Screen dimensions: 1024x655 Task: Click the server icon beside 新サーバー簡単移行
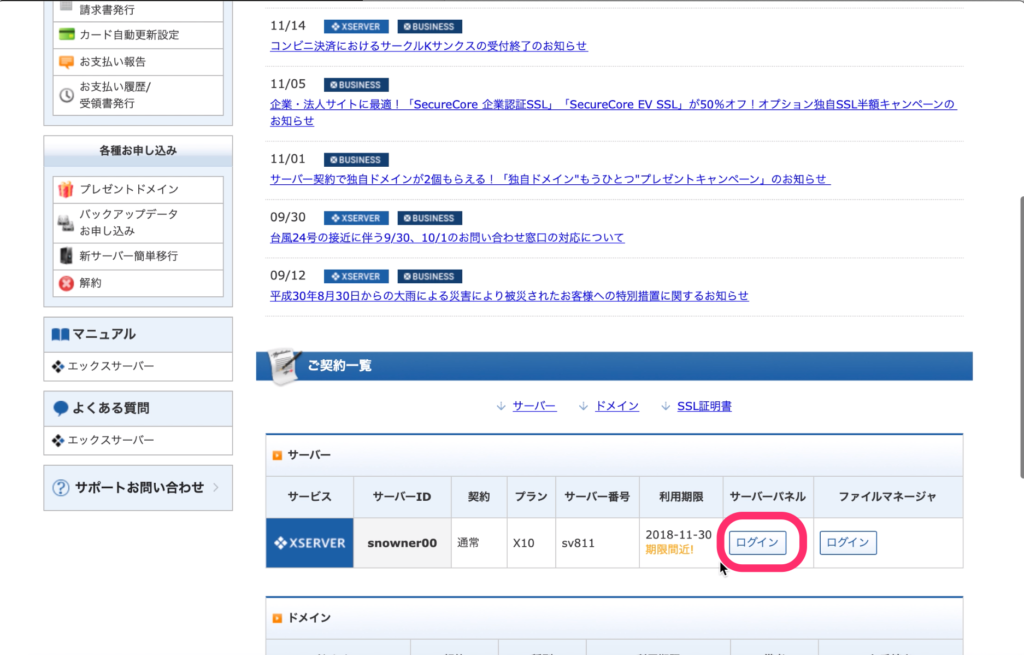click(x=66, y=256)
